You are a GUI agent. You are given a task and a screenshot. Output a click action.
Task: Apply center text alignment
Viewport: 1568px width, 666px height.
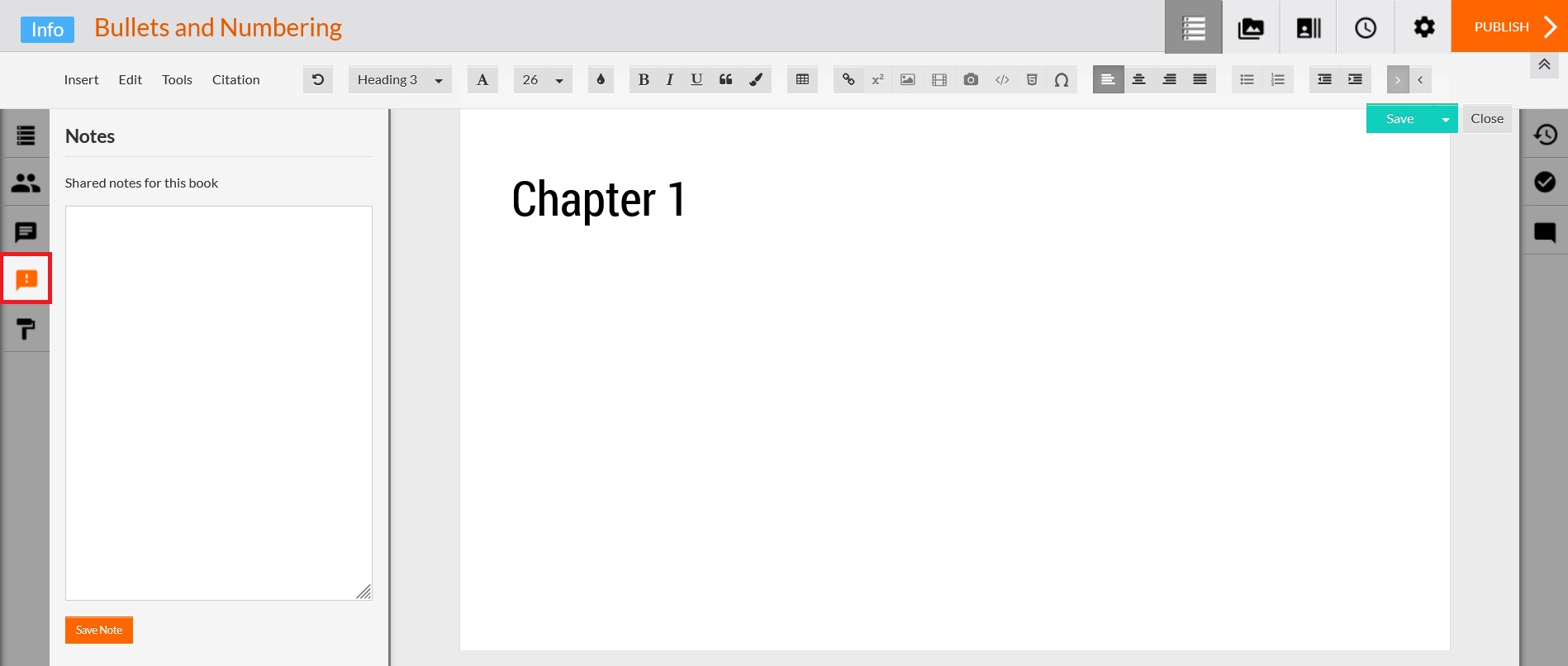tap(1138, 79)
